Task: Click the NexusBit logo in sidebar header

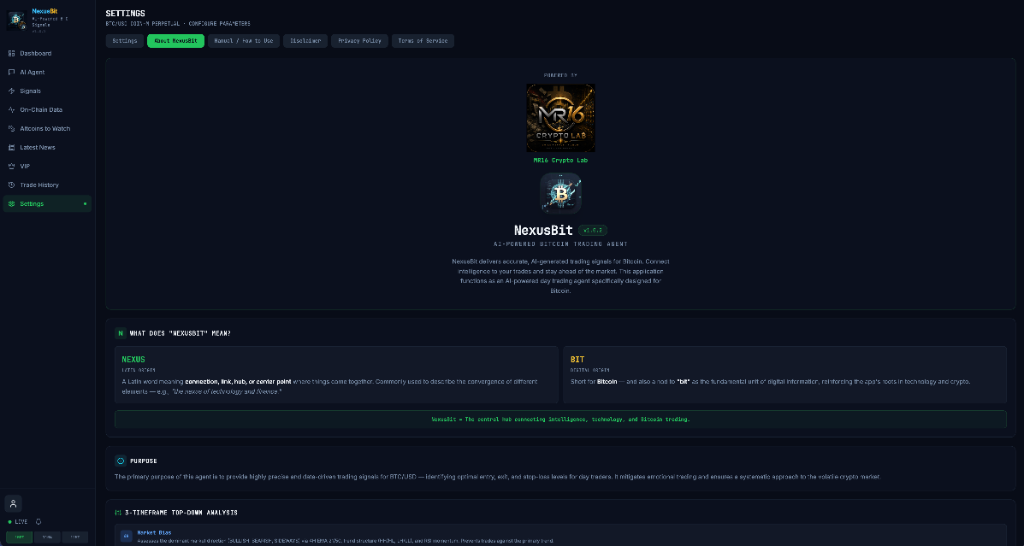Action: [16, 20]
